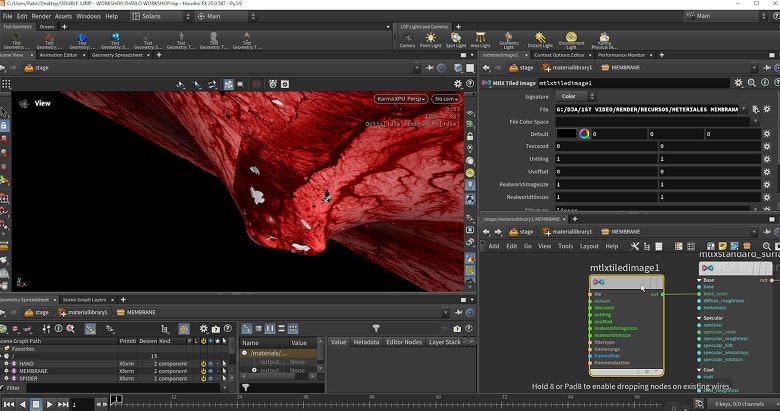
Task: Click the Area Light shelf tool
Action: pos(480,40)
